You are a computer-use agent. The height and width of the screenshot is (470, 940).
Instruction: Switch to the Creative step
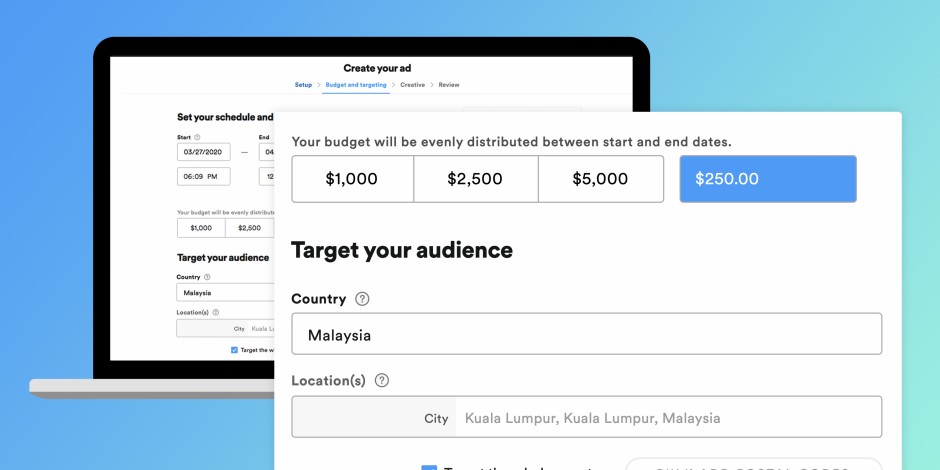[x=412, y=85]
